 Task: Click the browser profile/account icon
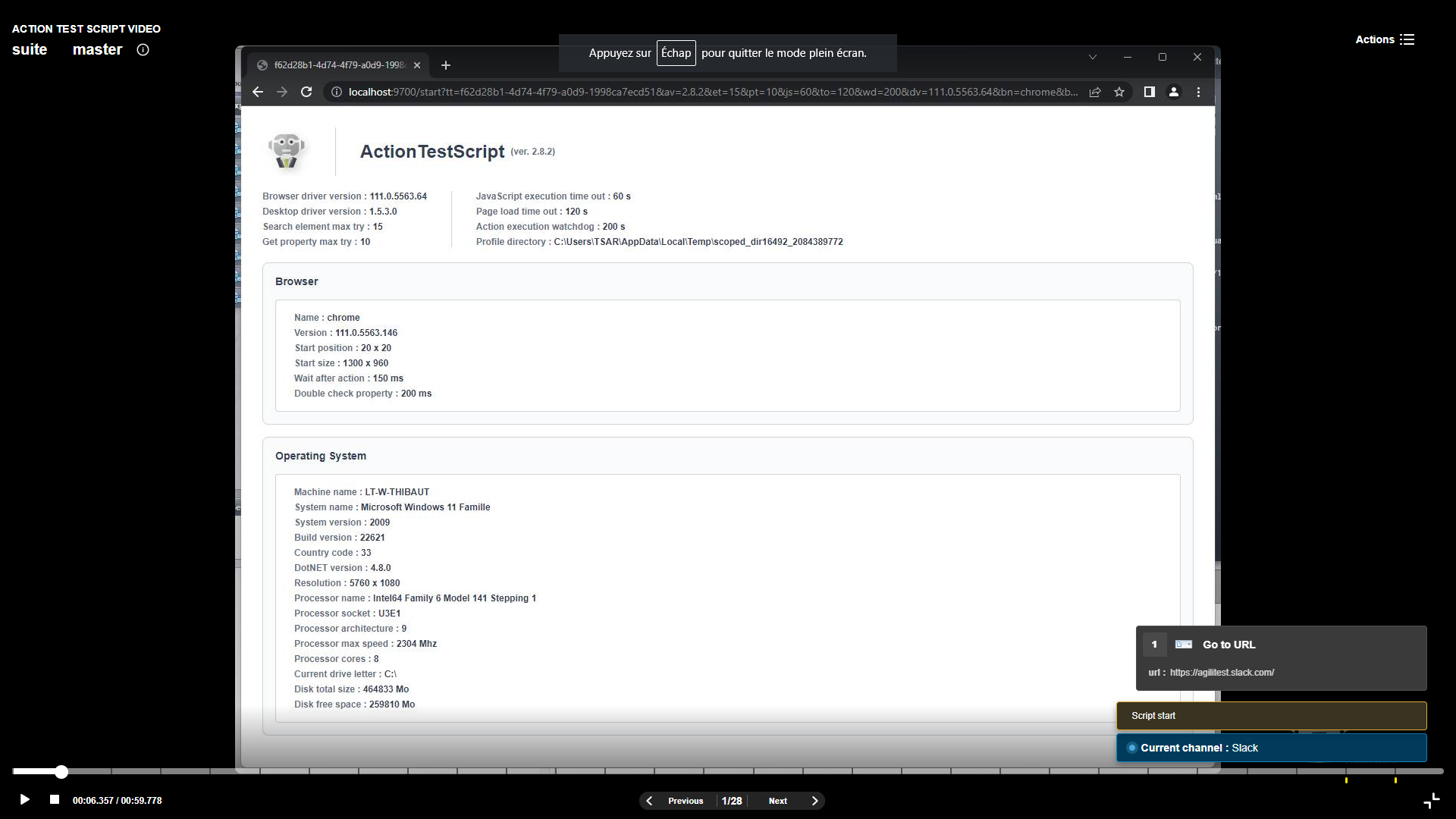click(1173, 91)
